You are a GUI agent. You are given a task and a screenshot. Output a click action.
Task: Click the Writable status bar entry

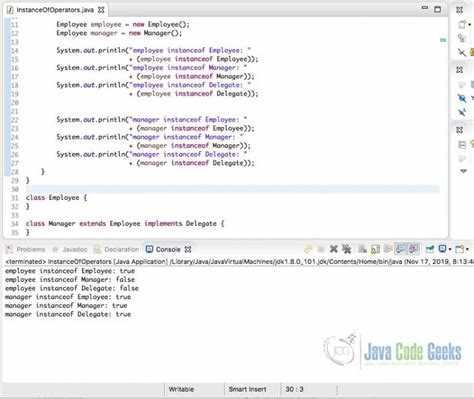181,389
